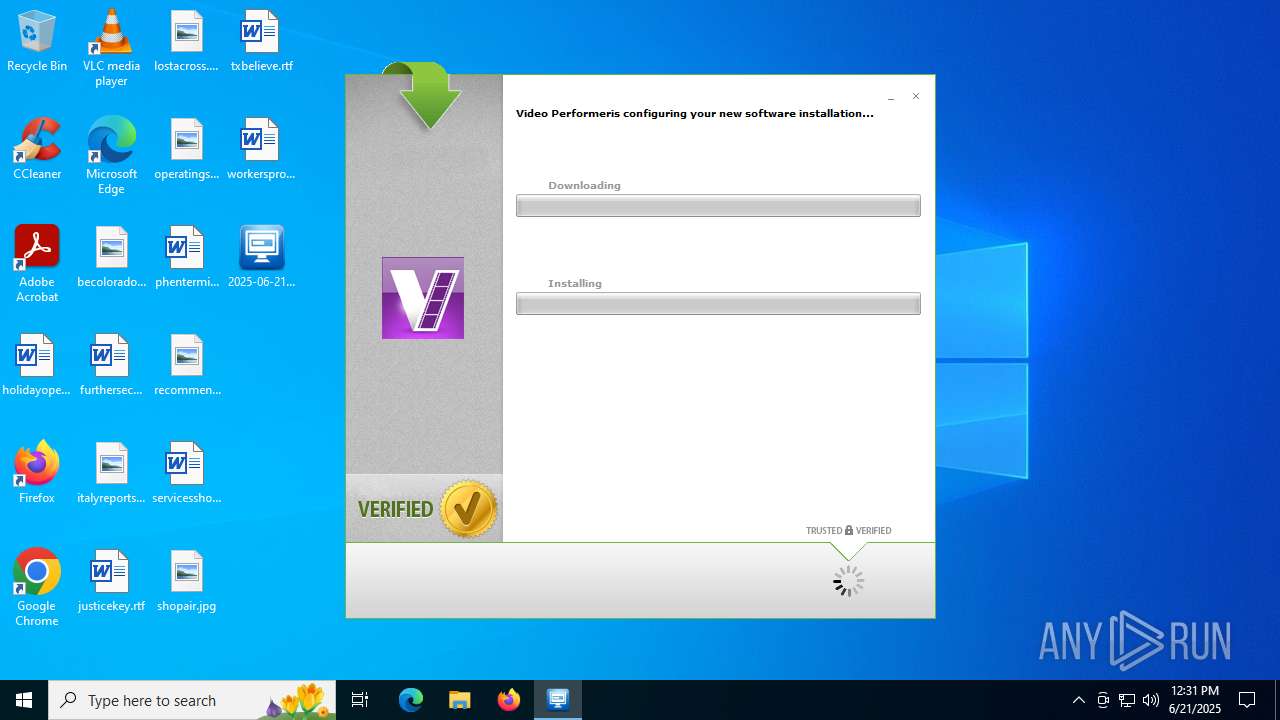Click the gold Verified badge
This screenshot has width=1280, height=720.
[468, 509]
